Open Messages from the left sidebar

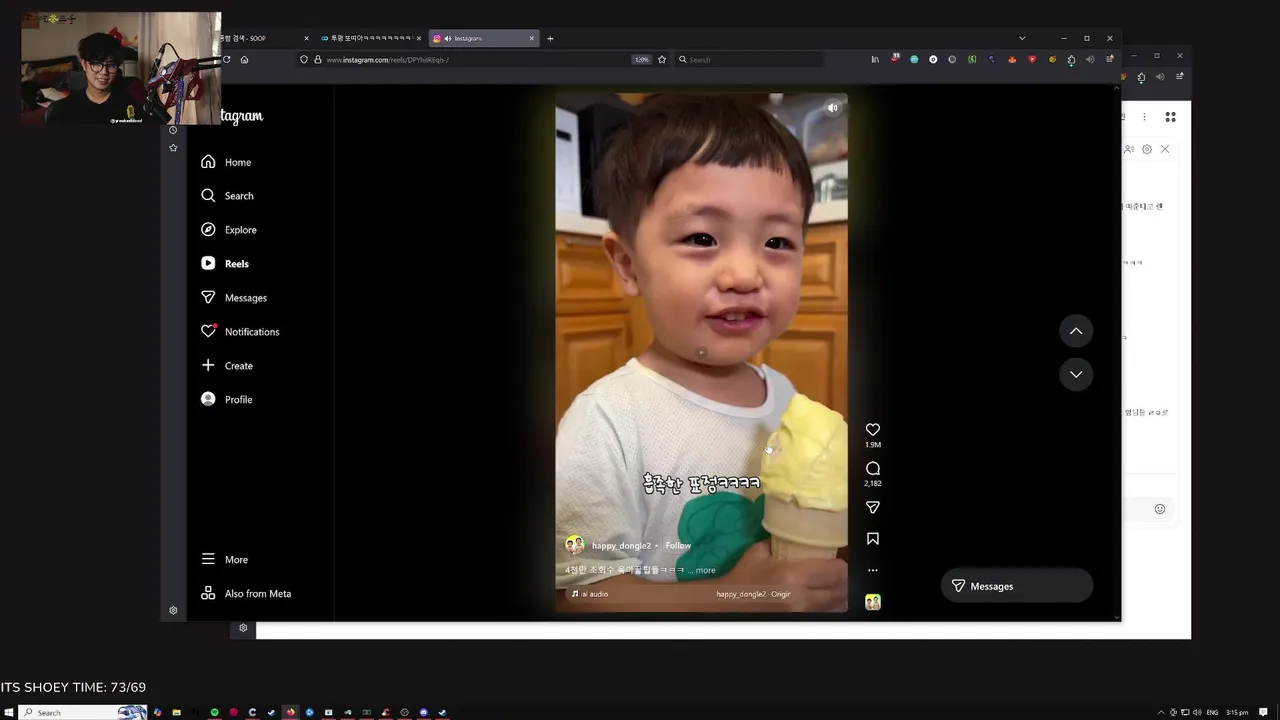click(x=234, y=298)
